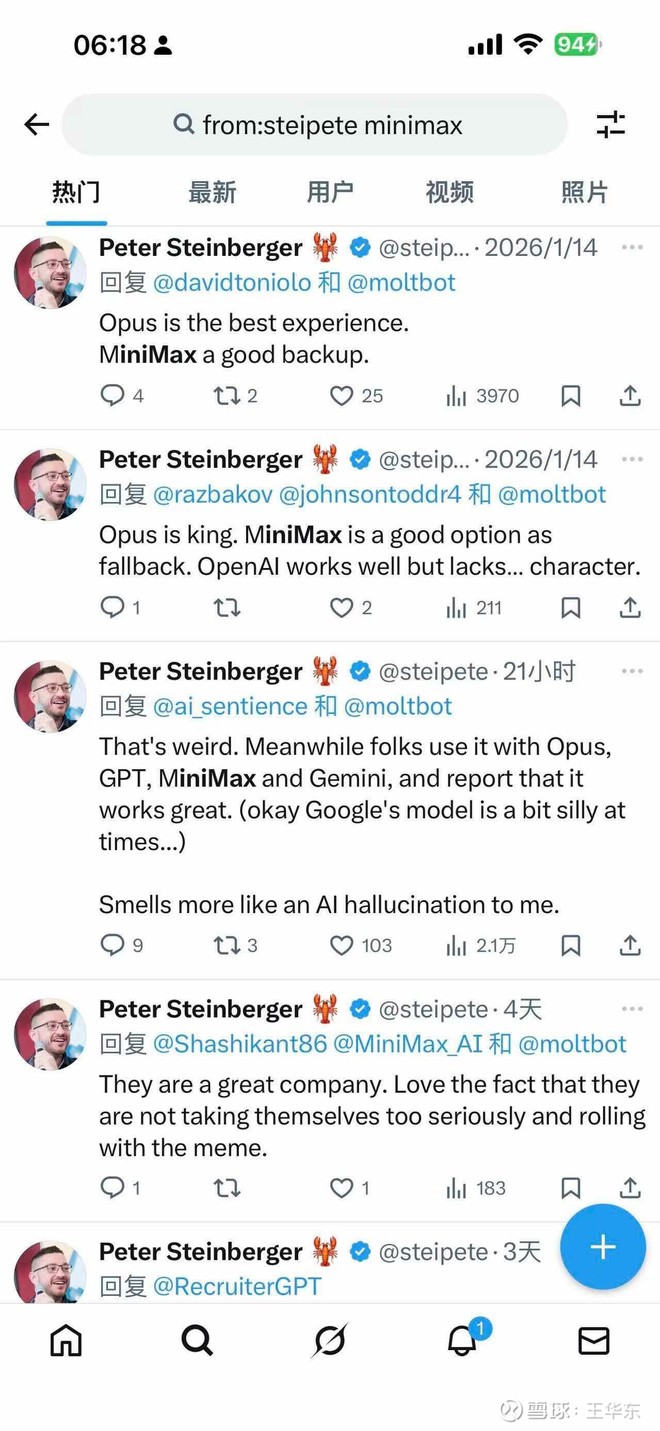Open the Home tab icon
The height and width of the screenshot is (1431, 660).
coord(66,1340)
